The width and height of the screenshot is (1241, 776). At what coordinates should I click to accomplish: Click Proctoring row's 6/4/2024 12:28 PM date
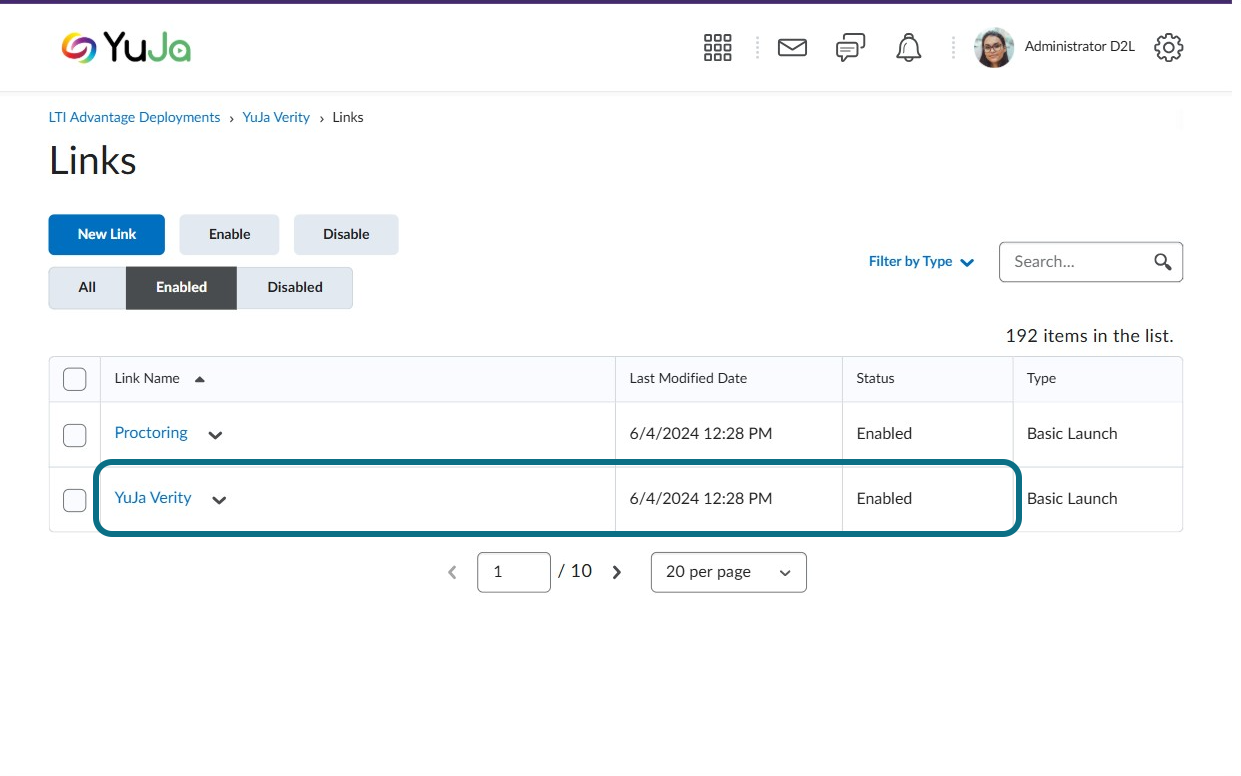(701, 434)
